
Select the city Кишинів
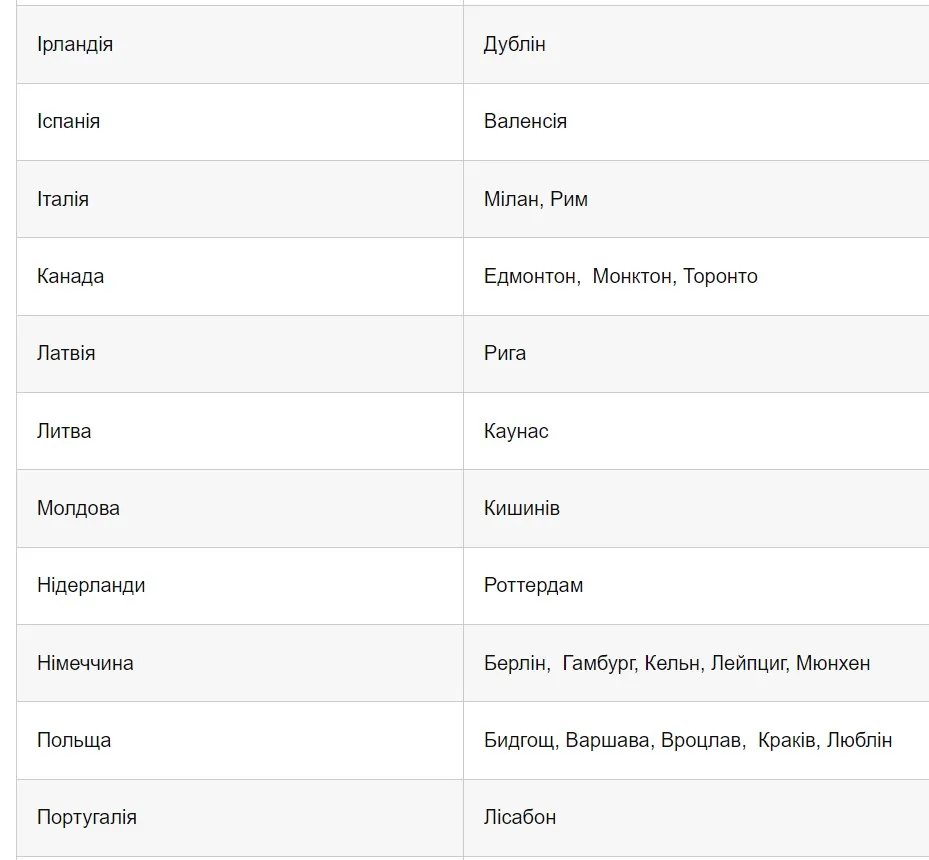click(x=522, y=508)
